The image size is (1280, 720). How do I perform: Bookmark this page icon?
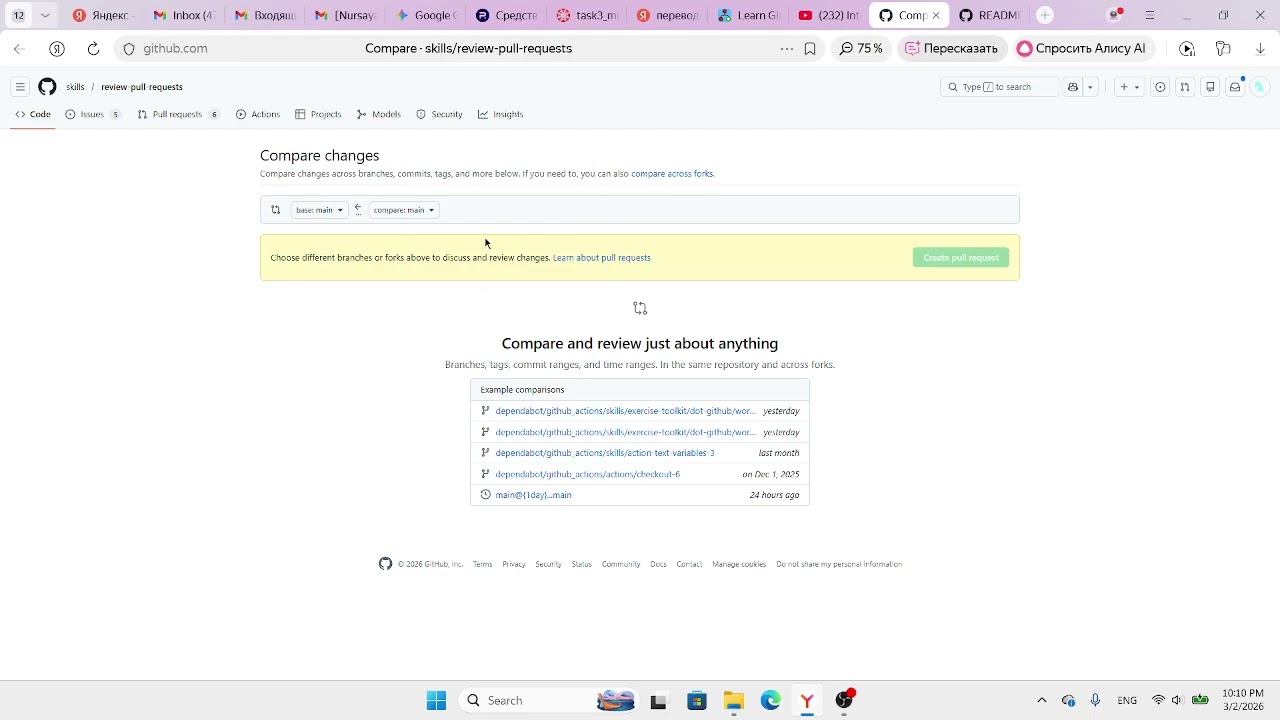pyautogui.click(x=810, y=48)
